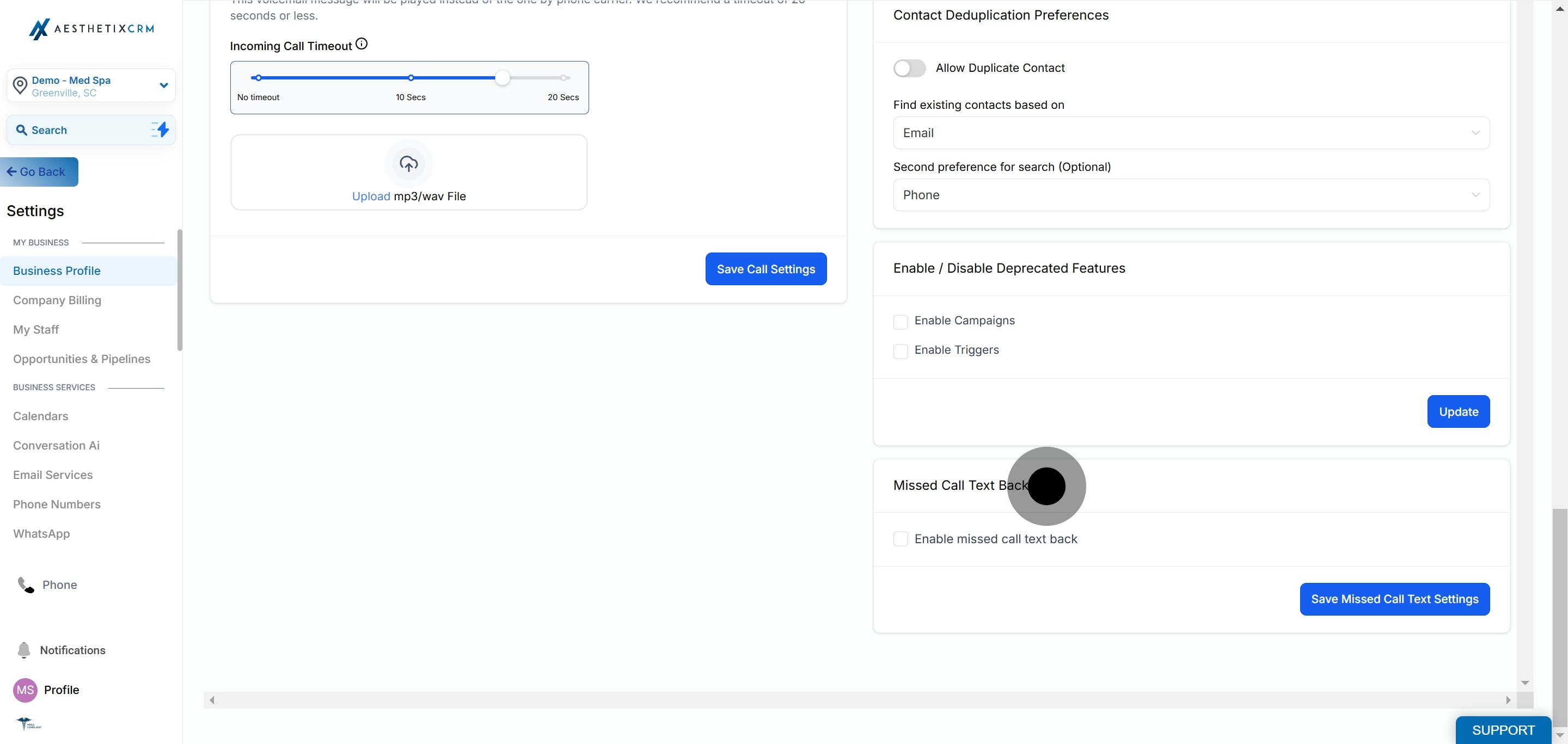1568x744 pixels.
Task: Check the Enable Triggers checkbox
Action: [x=901, y=351]
